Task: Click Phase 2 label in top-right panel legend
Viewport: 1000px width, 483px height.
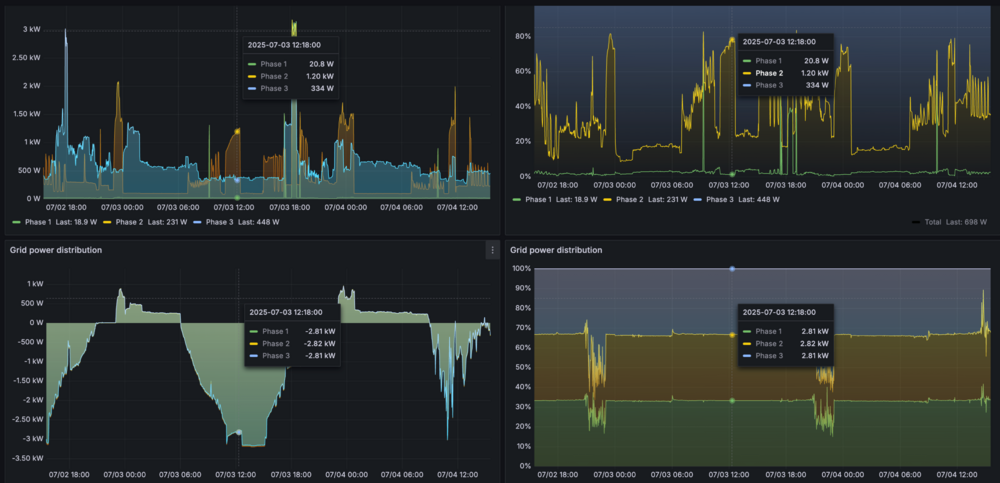Action: pos(629,200)
